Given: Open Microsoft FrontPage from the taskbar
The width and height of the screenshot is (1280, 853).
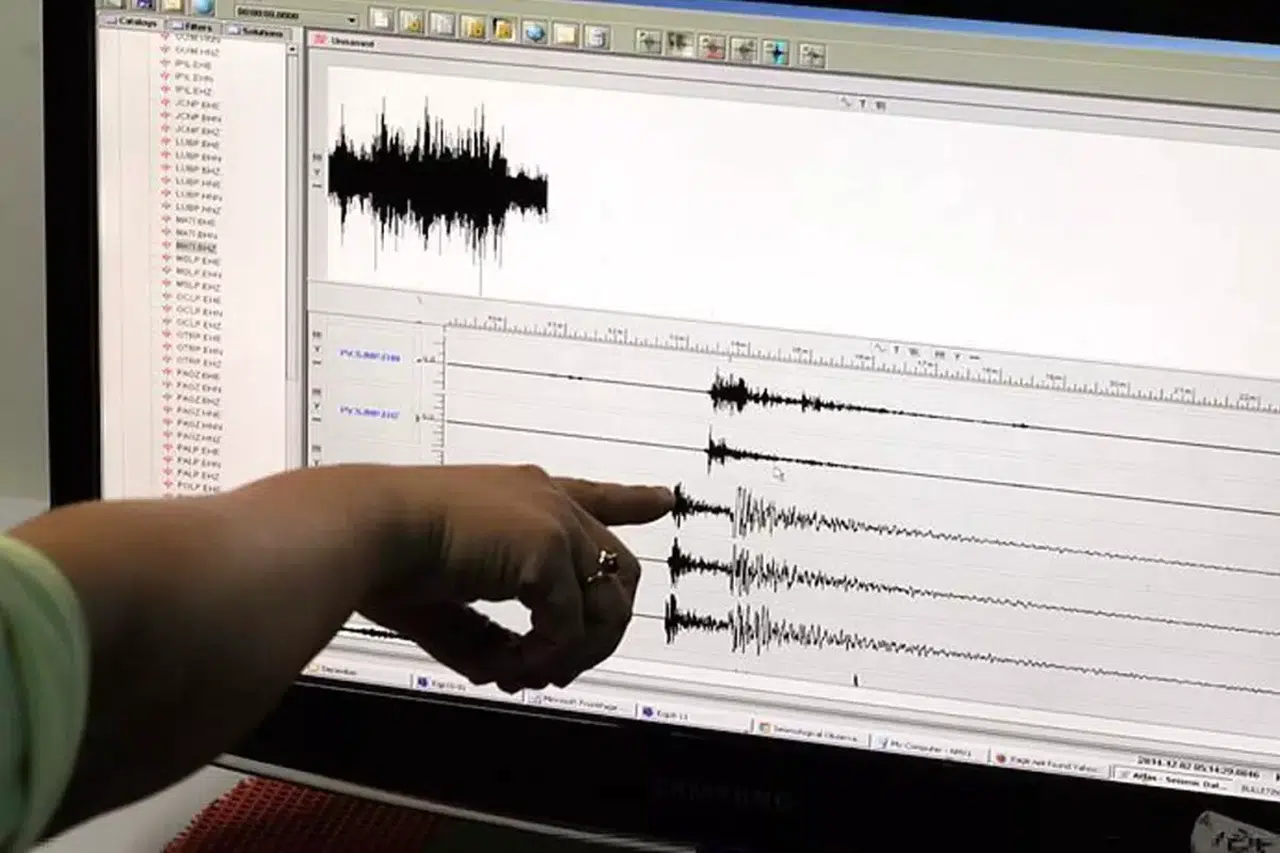Looking at the screenshot, I should click(578, 703).
